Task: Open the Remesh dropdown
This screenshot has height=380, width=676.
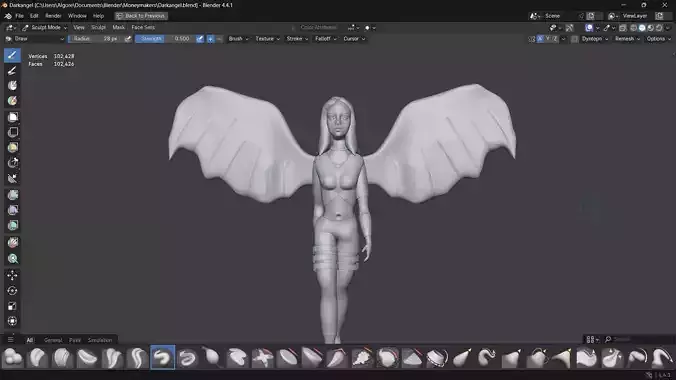Action: point(627,39)
